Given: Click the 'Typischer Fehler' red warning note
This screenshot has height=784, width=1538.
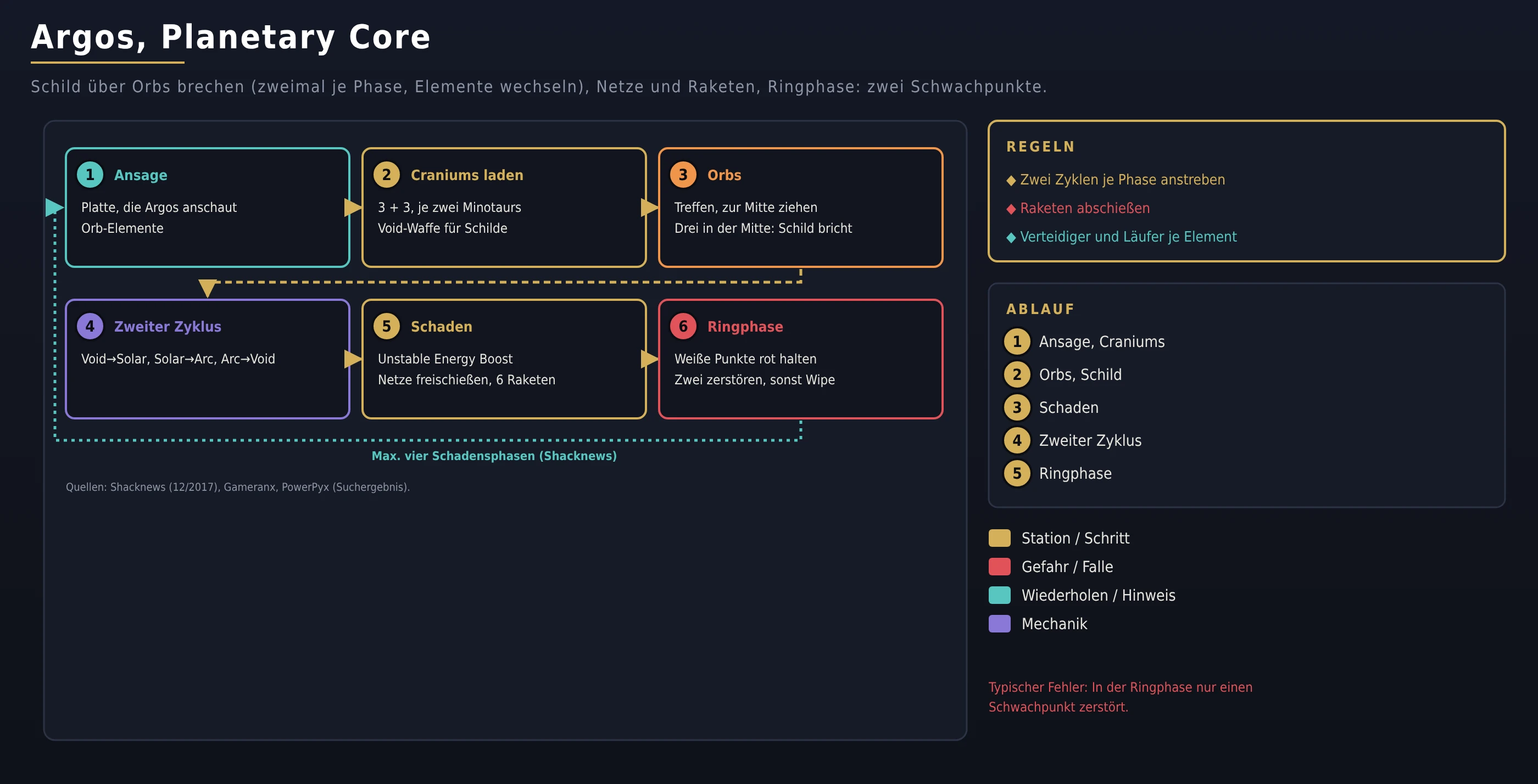Looking at the screenshot, I should (x=1120, y=697).
